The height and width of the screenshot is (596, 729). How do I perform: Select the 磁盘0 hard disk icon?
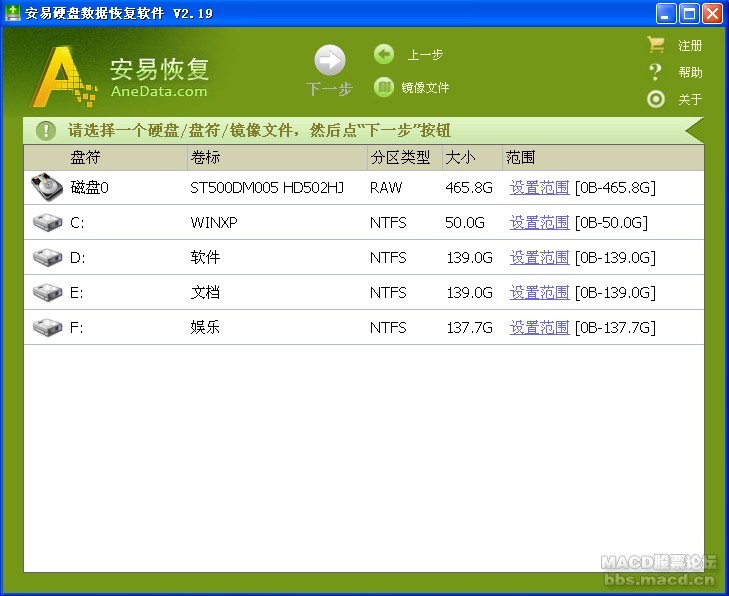47,187
